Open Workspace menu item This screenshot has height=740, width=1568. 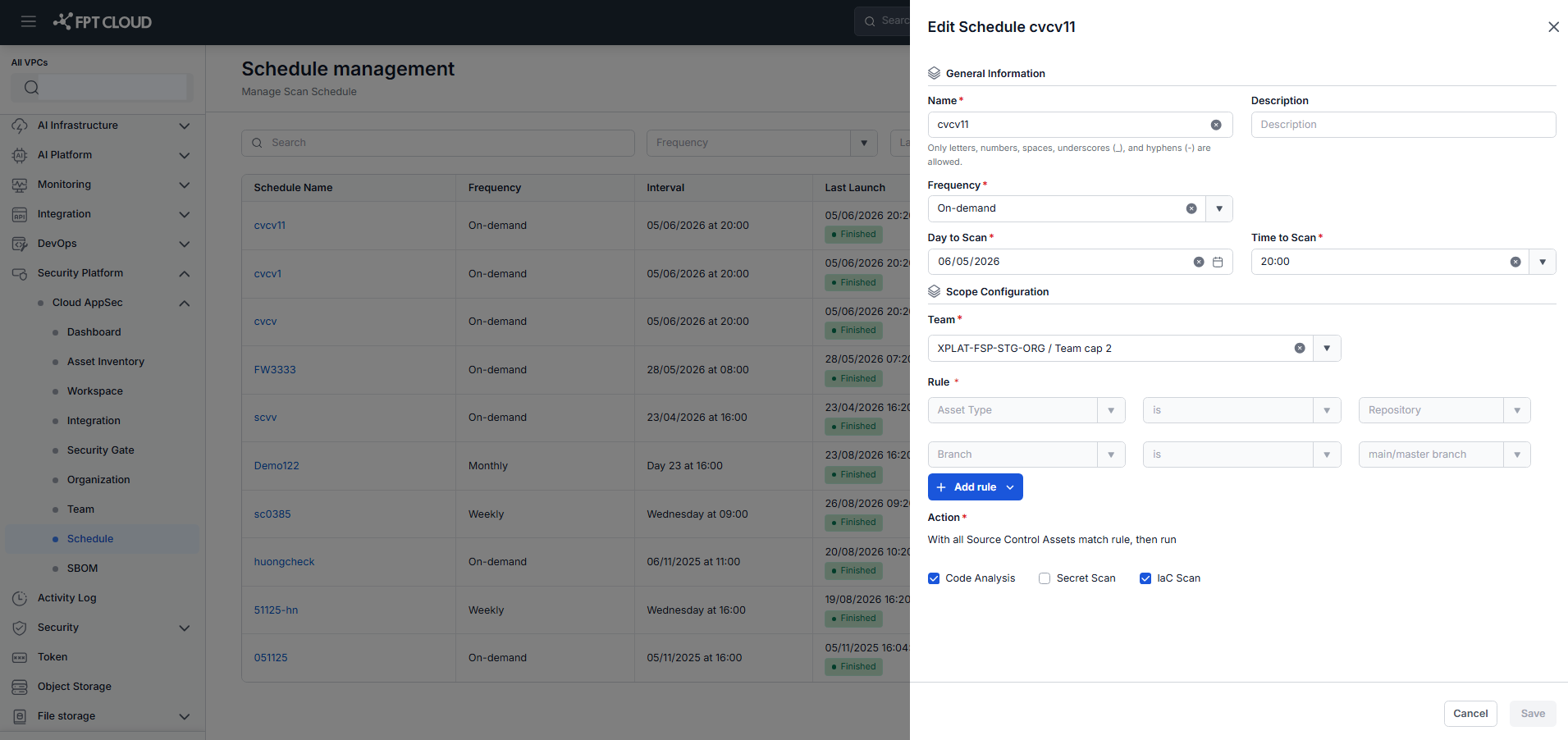click(x=95, y=391)
